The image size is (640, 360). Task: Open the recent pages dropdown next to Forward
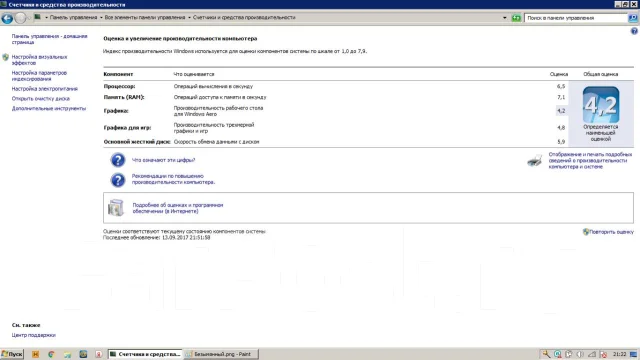(x=29, y=18)
